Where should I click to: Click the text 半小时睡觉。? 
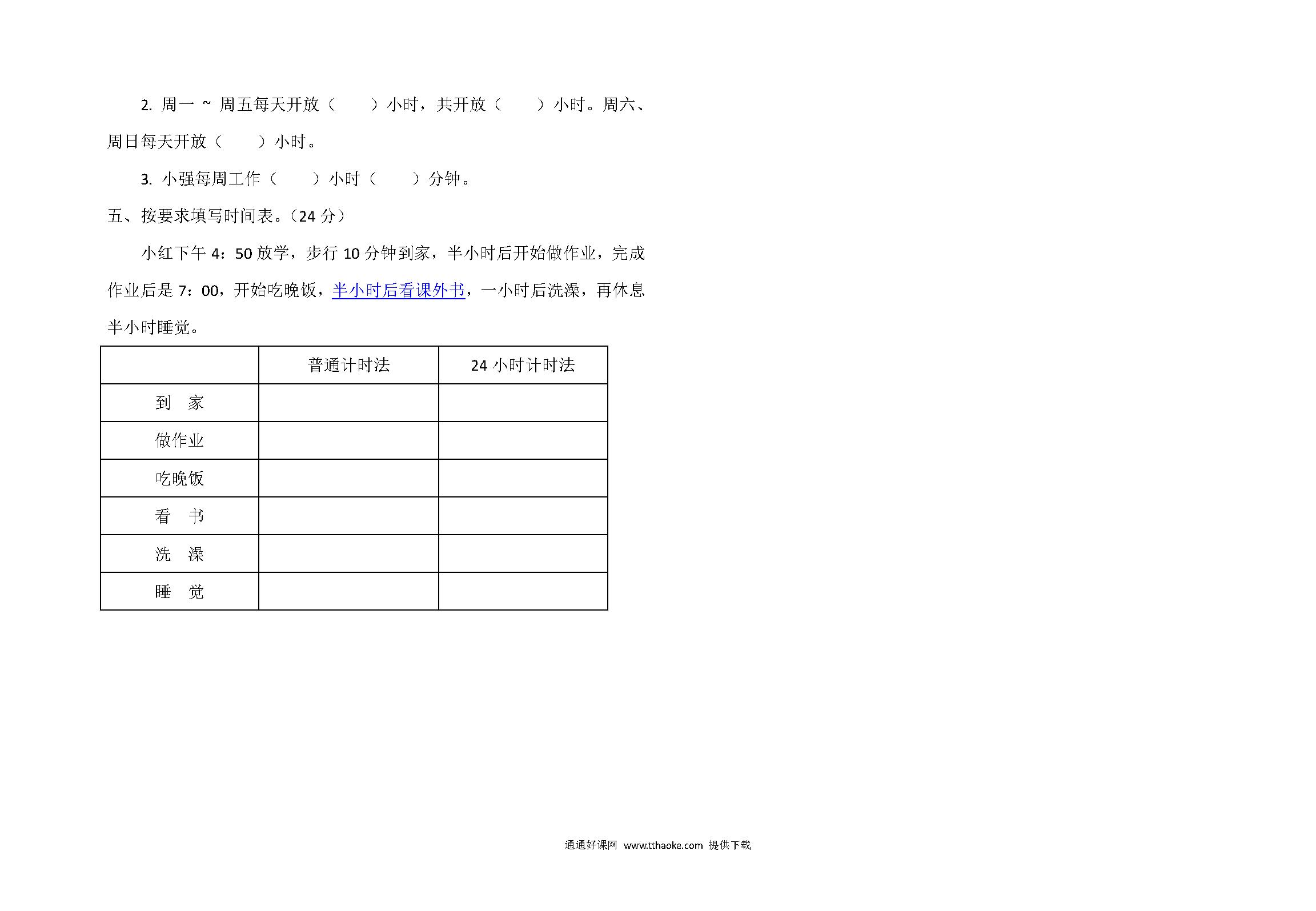point(153,328)
